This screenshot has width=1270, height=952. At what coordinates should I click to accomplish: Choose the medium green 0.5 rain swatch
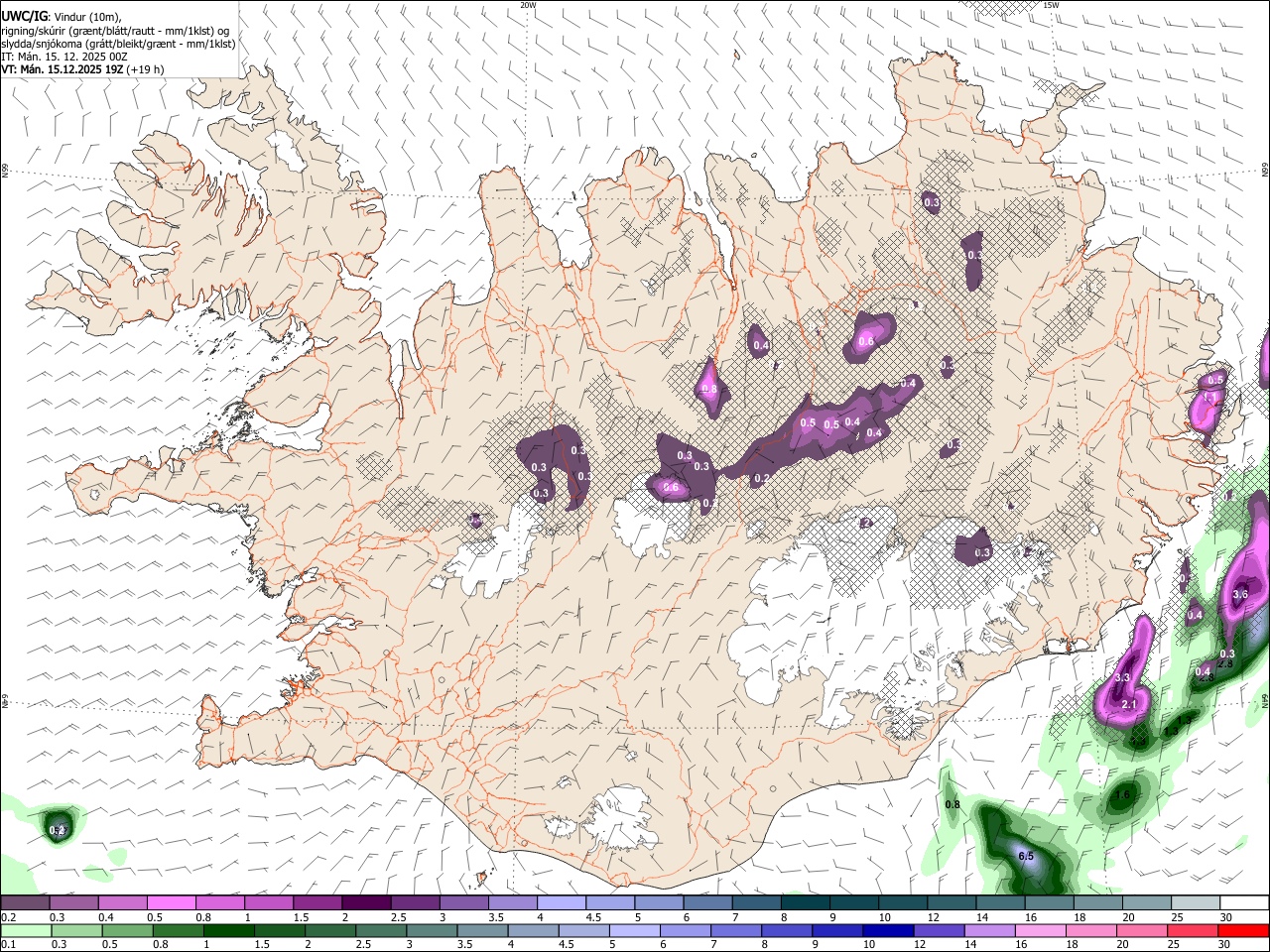(x=127, y=930)
